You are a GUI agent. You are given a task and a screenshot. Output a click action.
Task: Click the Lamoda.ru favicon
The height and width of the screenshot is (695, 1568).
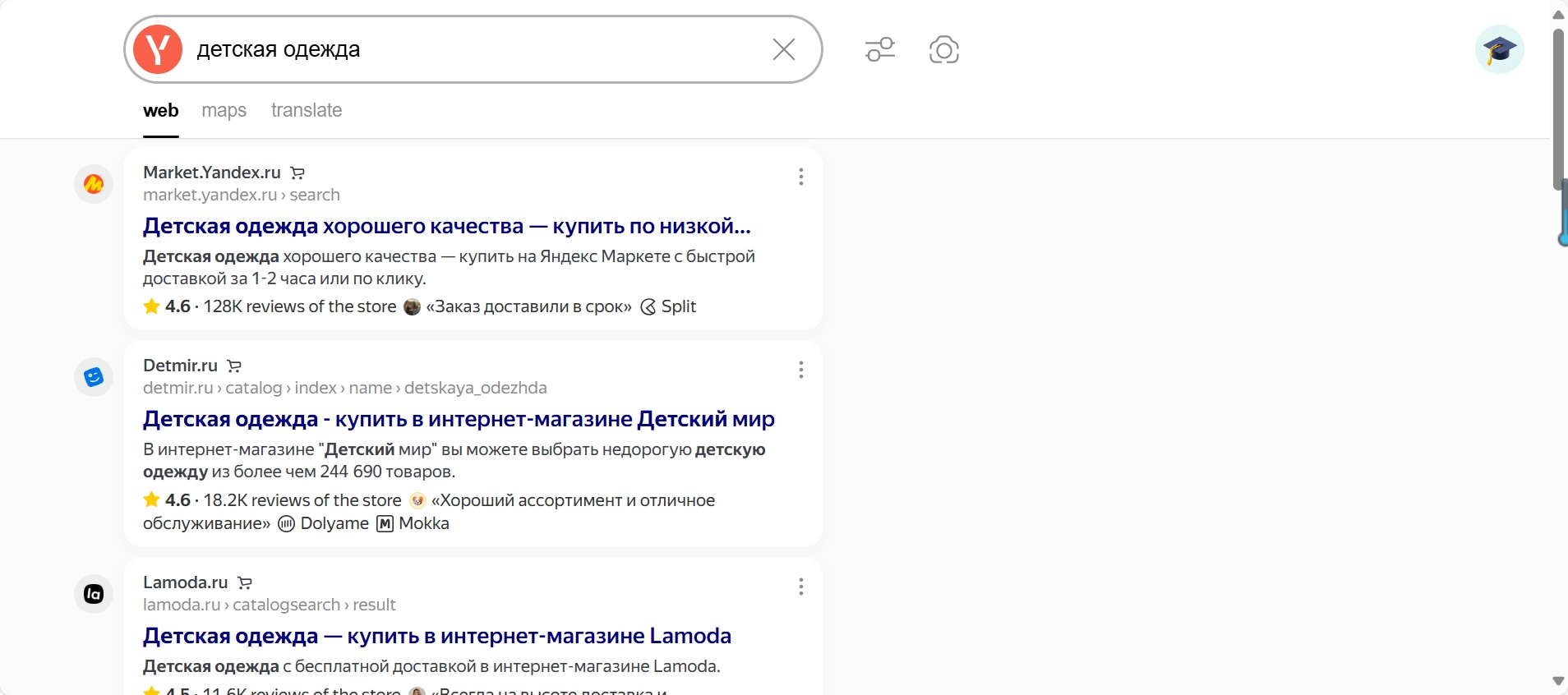coord(94,594)
